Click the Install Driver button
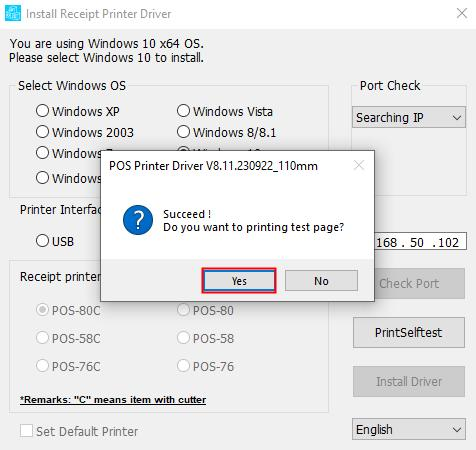476x450 pixels. click(409, 381)
